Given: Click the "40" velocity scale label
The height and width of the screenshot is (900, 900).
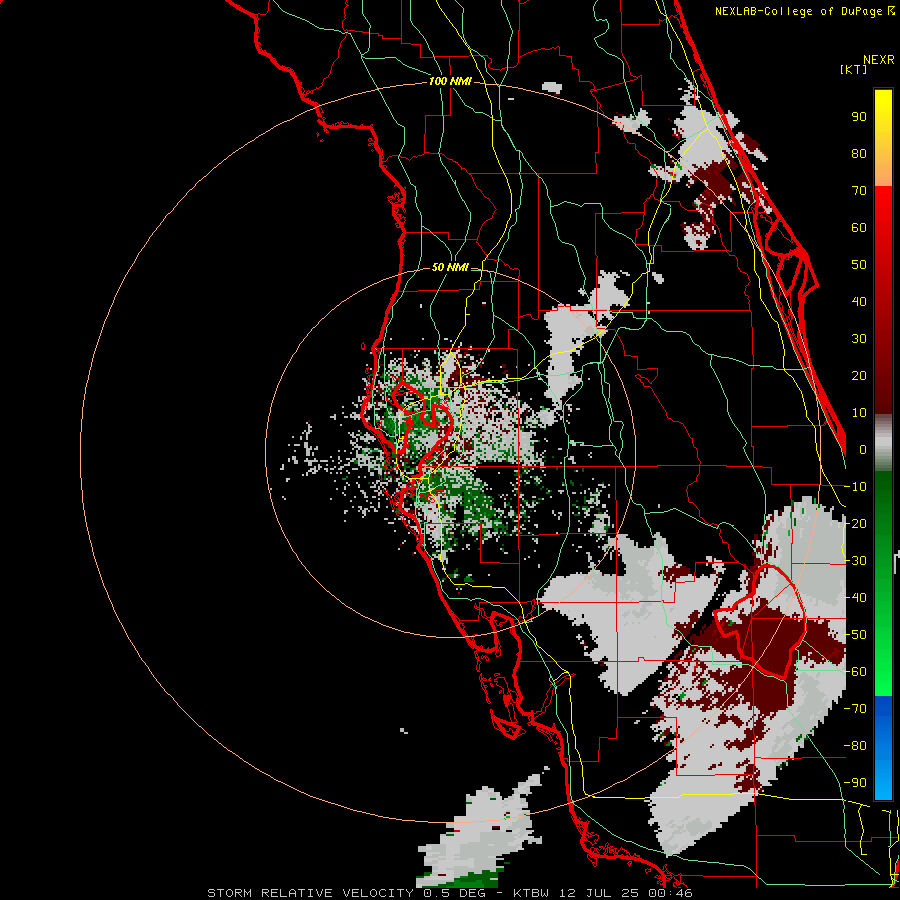Looking at the screenshot, I should (859, 301).
